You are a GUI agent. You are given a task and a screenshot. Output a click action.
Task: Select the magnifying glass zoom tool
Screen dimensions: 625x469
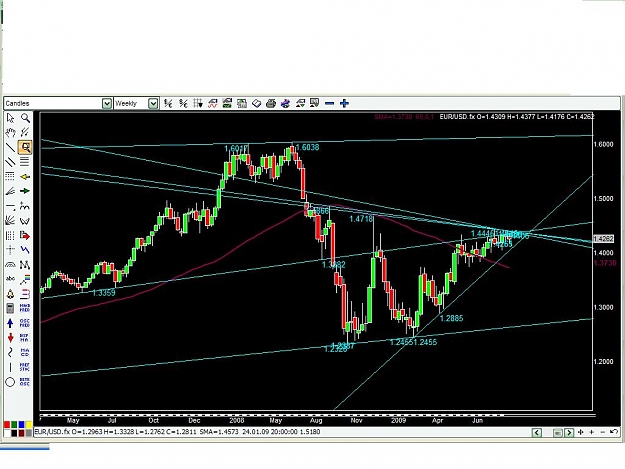point(25,118)
